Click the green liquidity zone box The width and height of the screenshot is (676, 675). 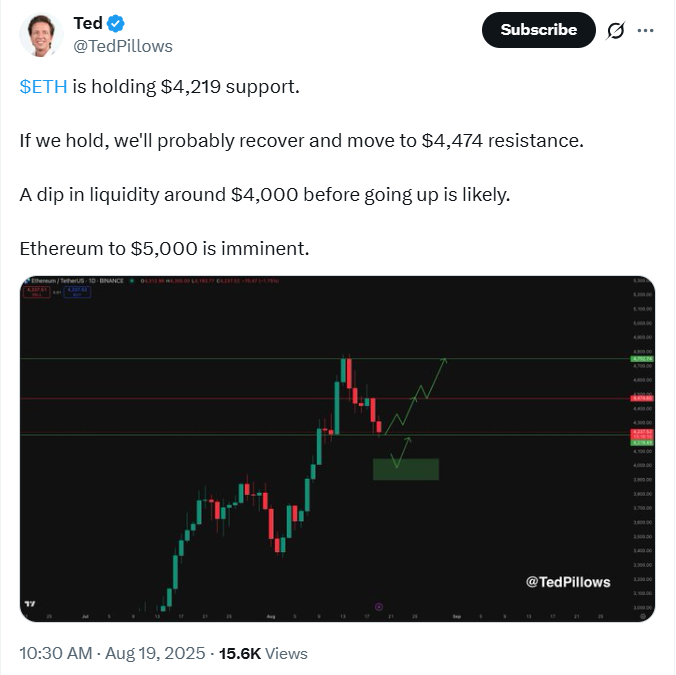tap(406, 469)
